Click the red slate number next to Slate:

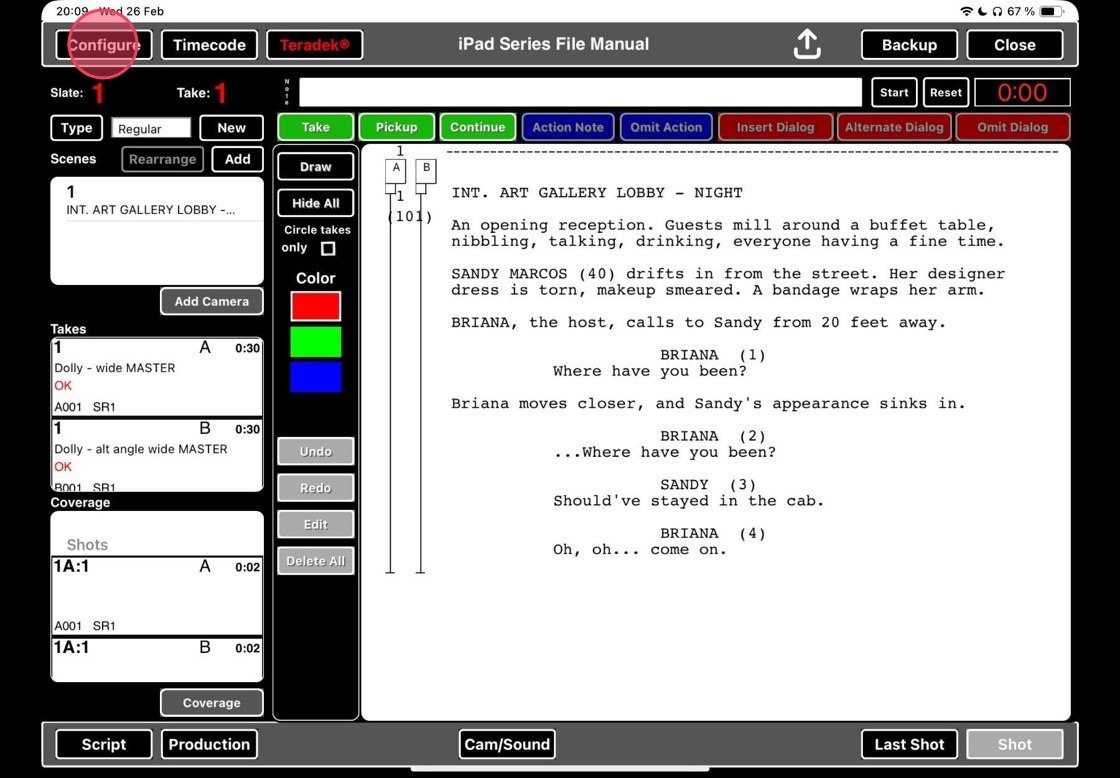click(x=98, y=92)
